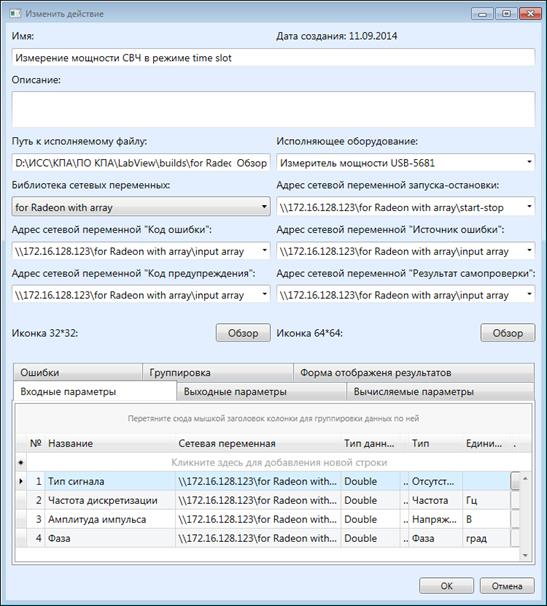Sort by the 'Название' column header

coord(110,443)
